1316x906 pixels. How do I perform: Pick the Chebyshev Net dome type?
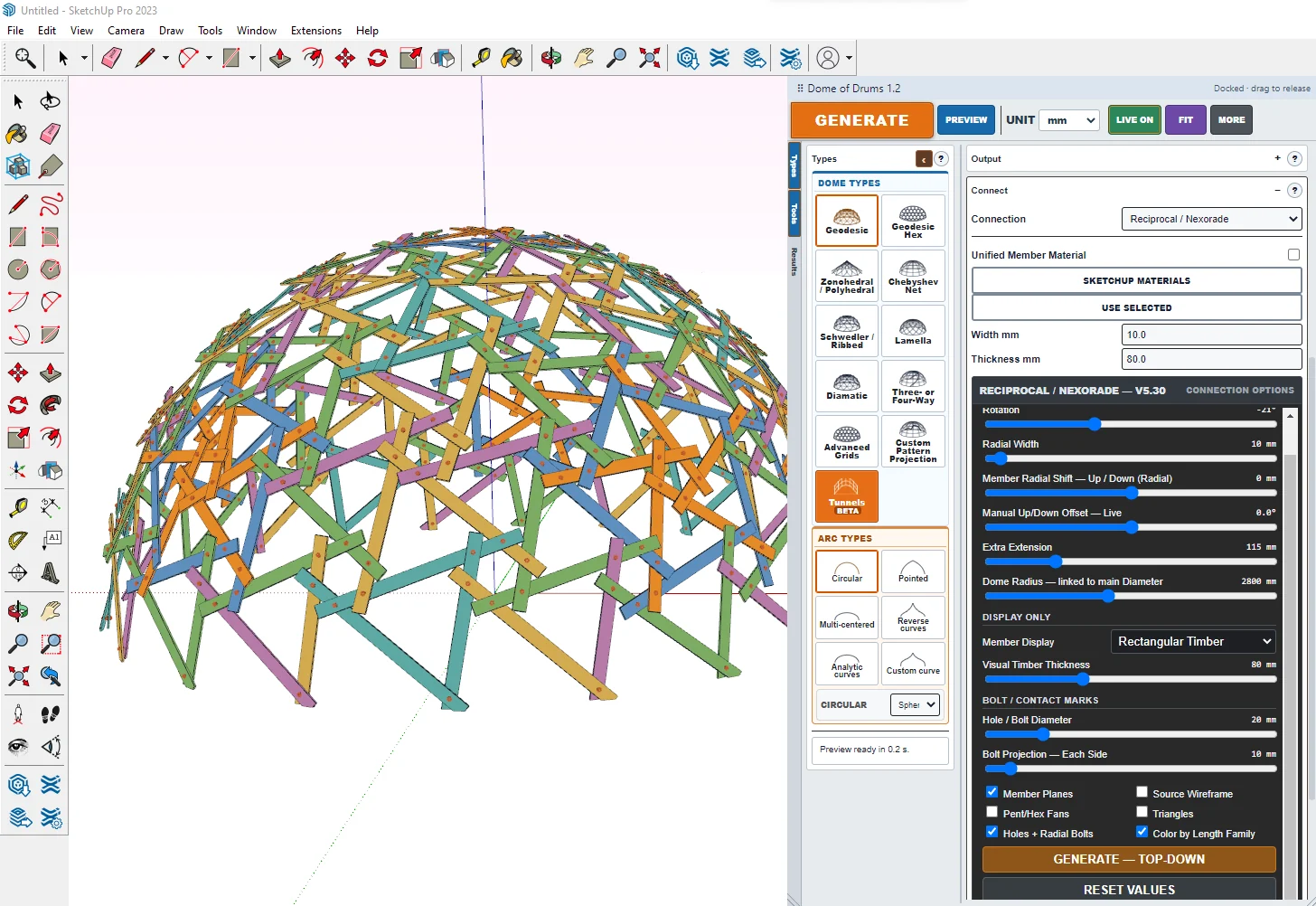[x=913, y=276]
